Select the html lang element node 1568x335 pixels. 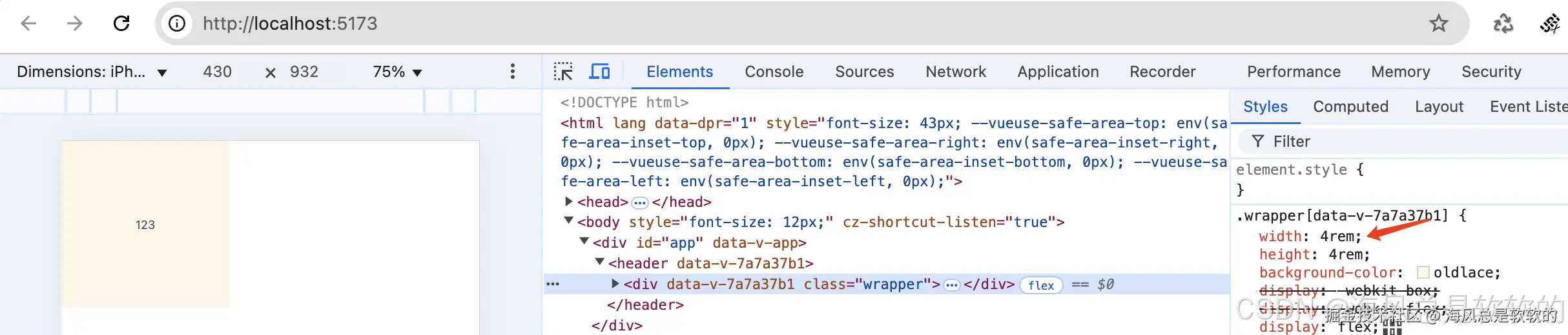(x=894, y=152)
